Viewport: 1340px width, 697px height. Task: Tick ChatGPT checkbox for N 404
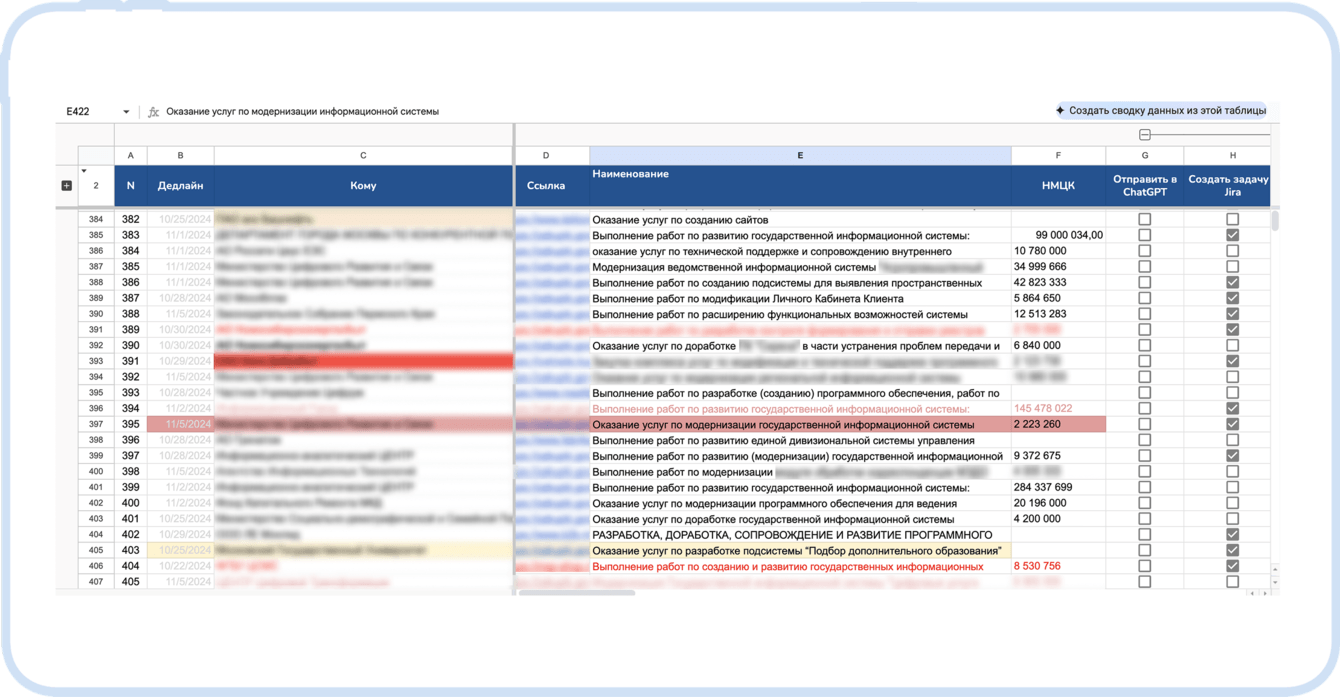1145,566
